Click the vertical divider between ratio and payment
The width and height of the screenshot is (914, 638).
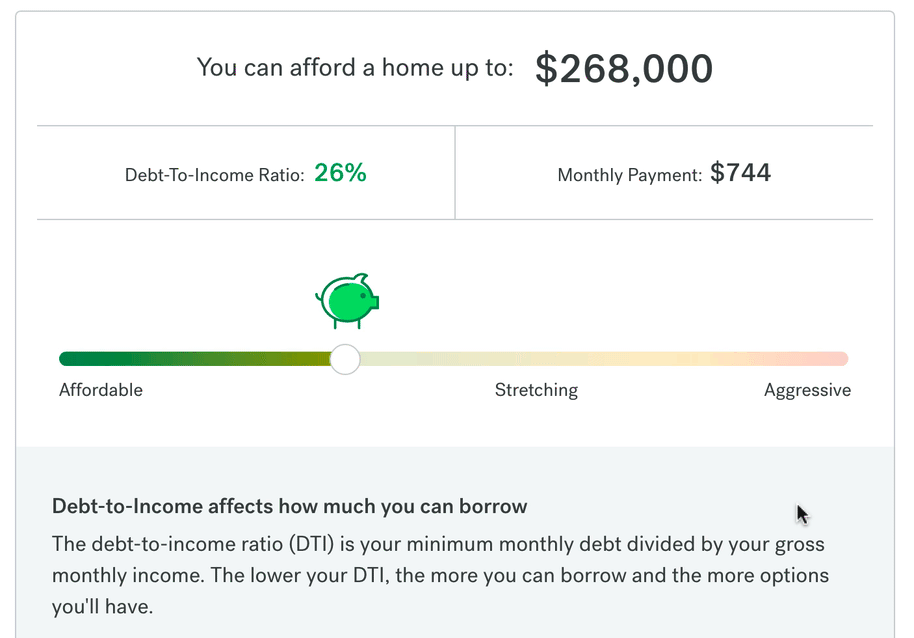455,172
